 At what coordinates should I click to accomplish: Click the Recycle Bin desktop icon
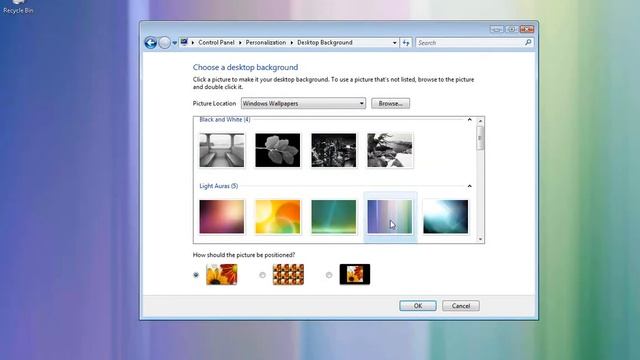18,7
